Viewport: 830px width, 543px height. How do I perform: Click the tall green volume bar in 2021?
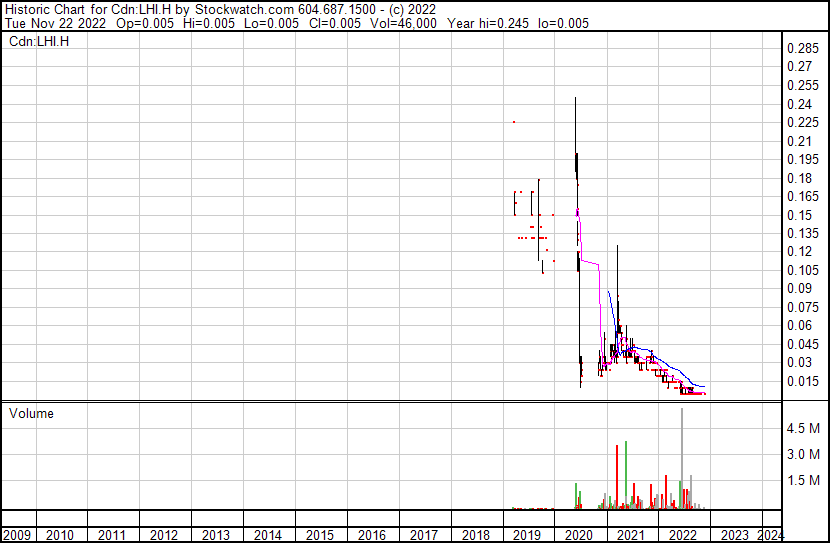point(626,475)
